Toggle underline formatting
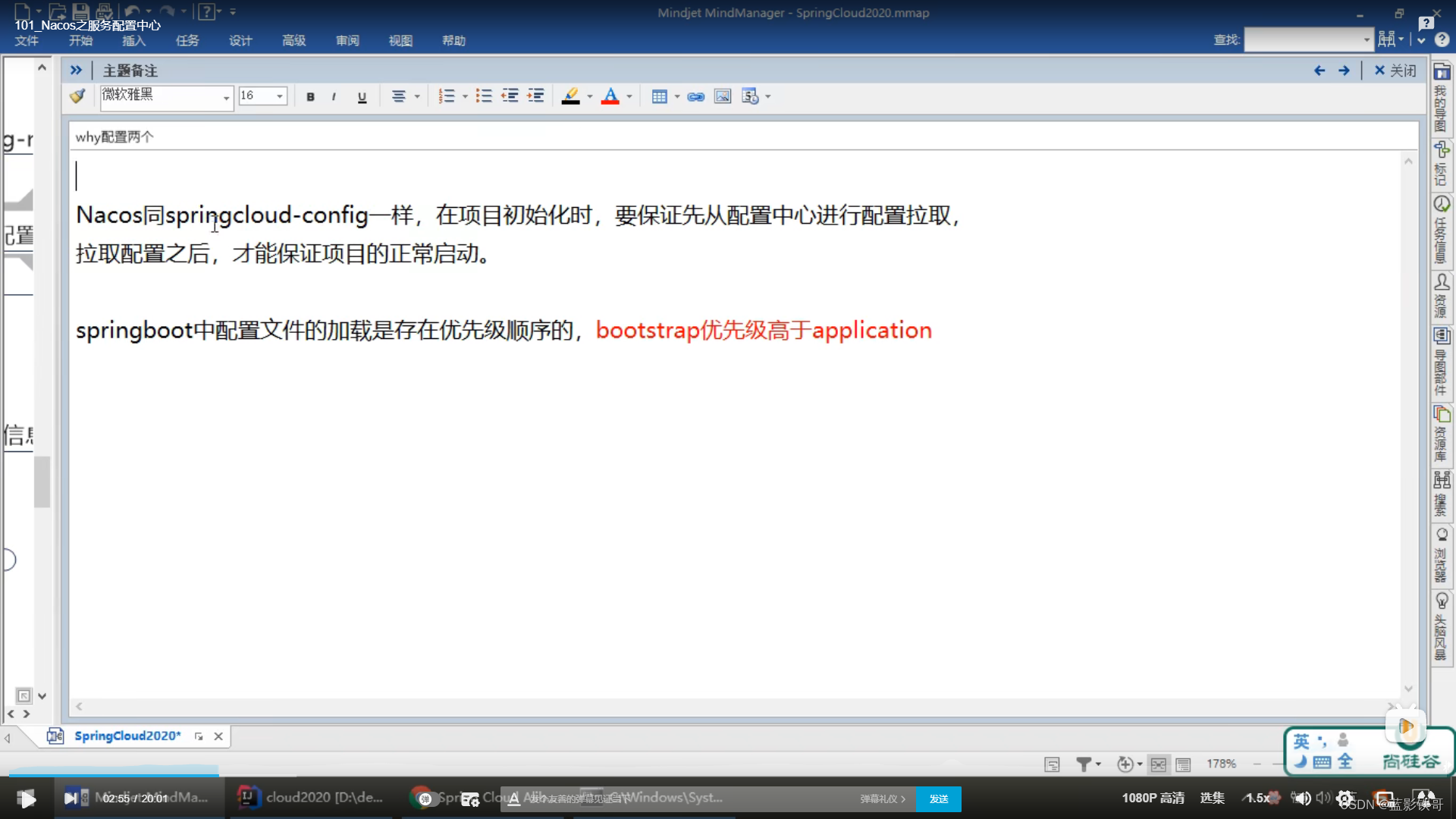This screenshot has width=1456, height=819. (x=362, y=96)
